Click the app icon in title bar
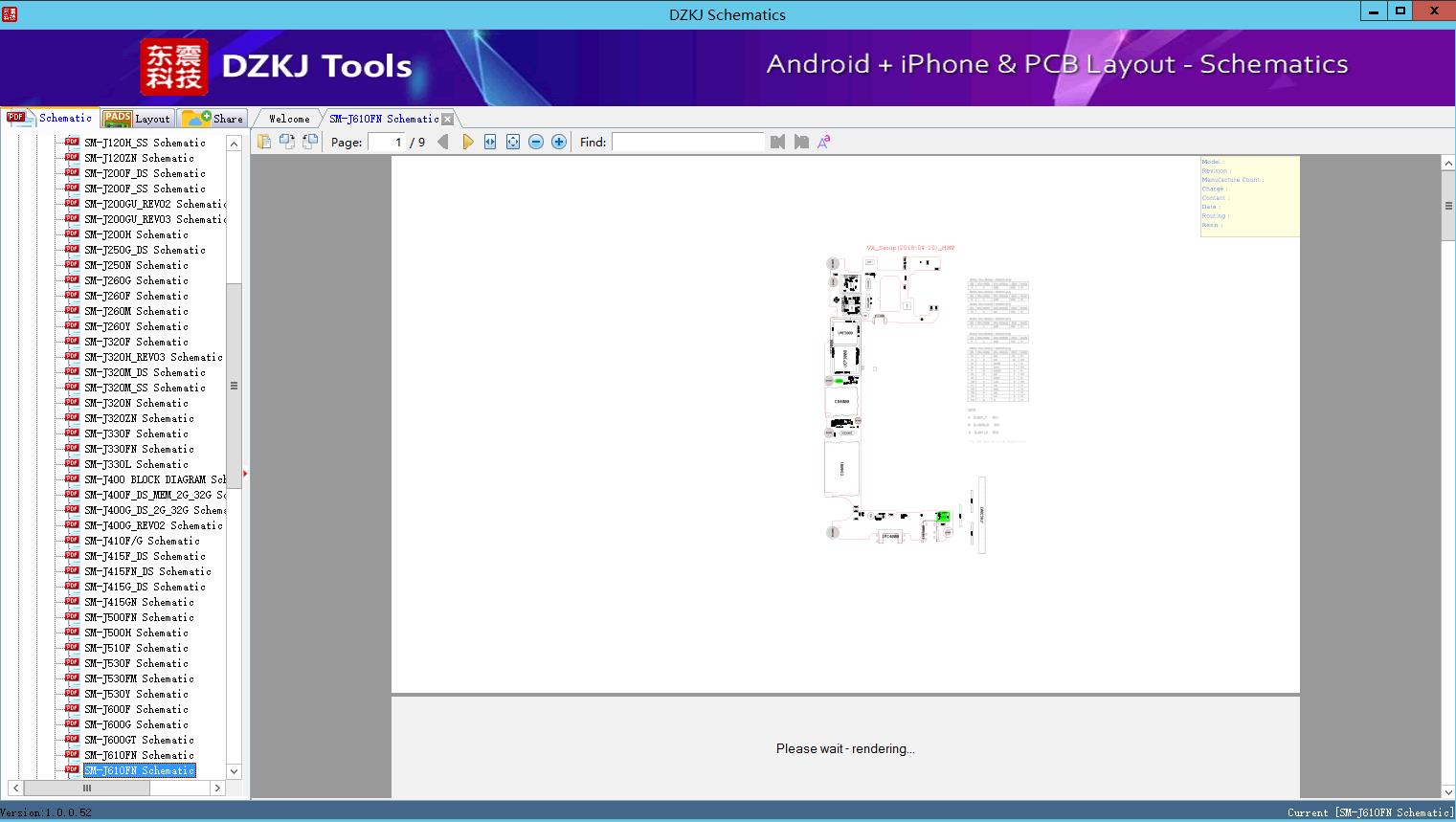 pyautogui.click(x=10, y=13)
